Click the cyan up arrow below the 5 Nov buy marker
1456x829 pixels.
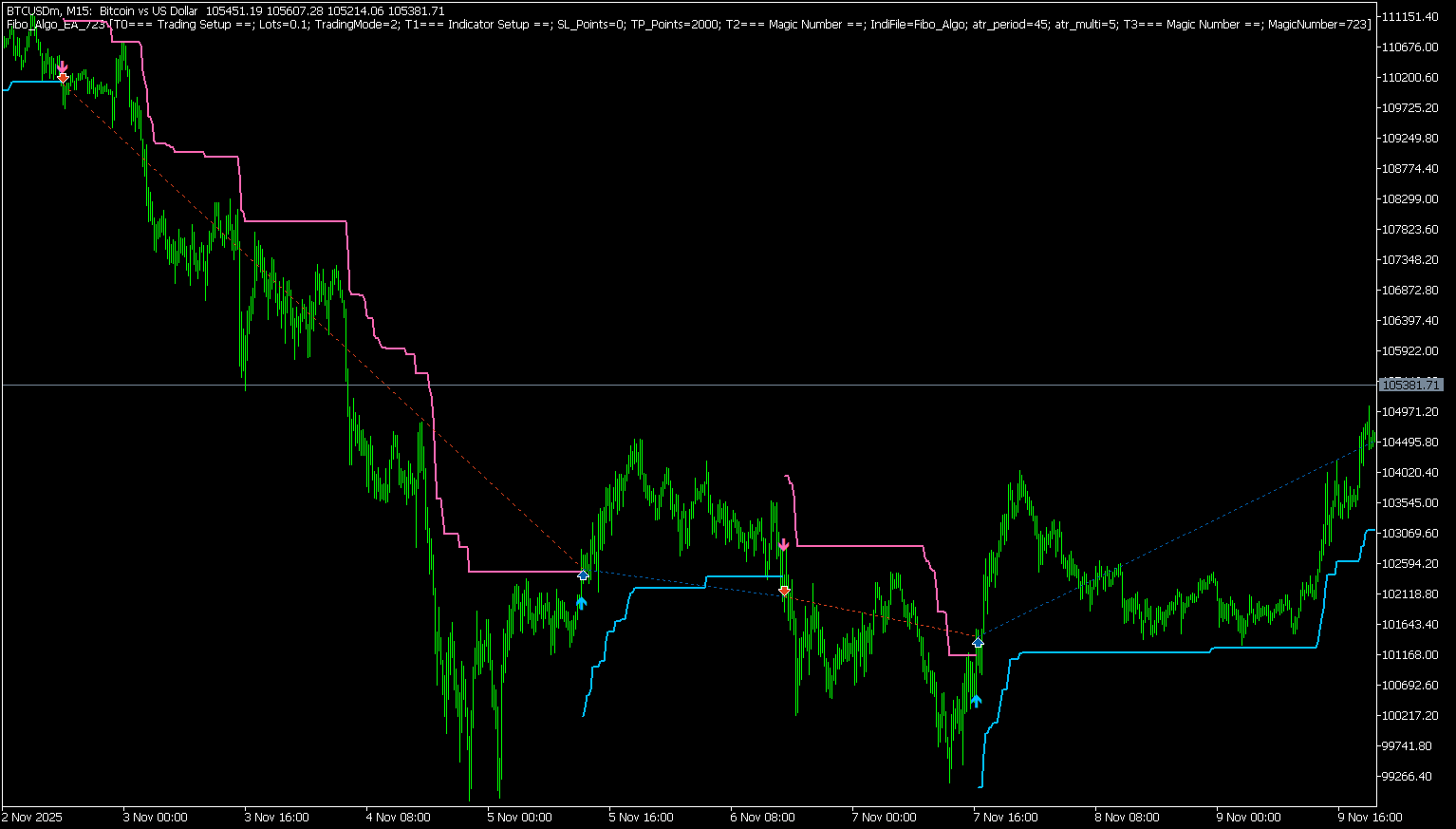click(x=582, y=601)
